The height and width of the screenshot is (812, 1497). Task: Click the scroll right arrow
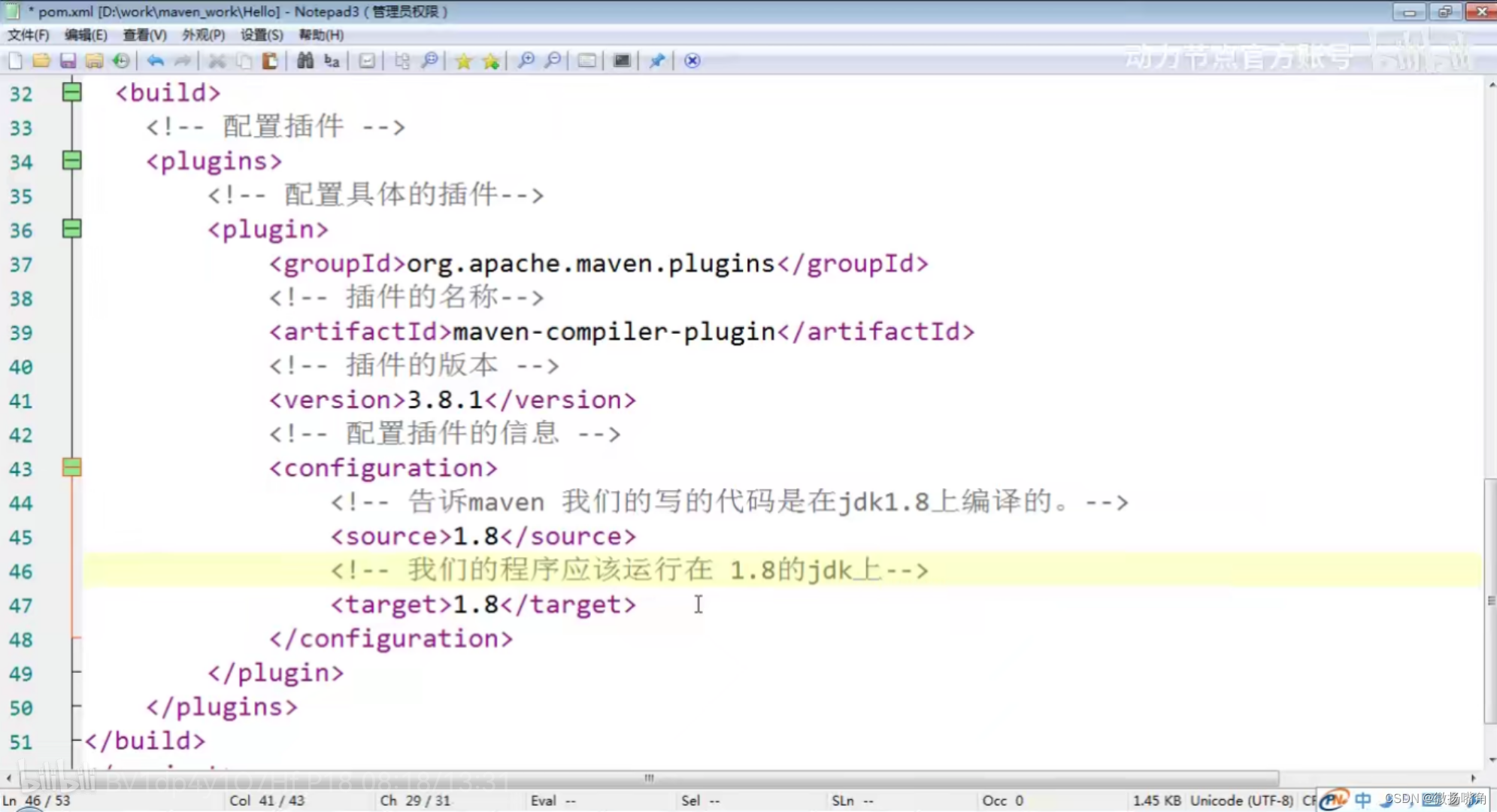pos(1474,778)
